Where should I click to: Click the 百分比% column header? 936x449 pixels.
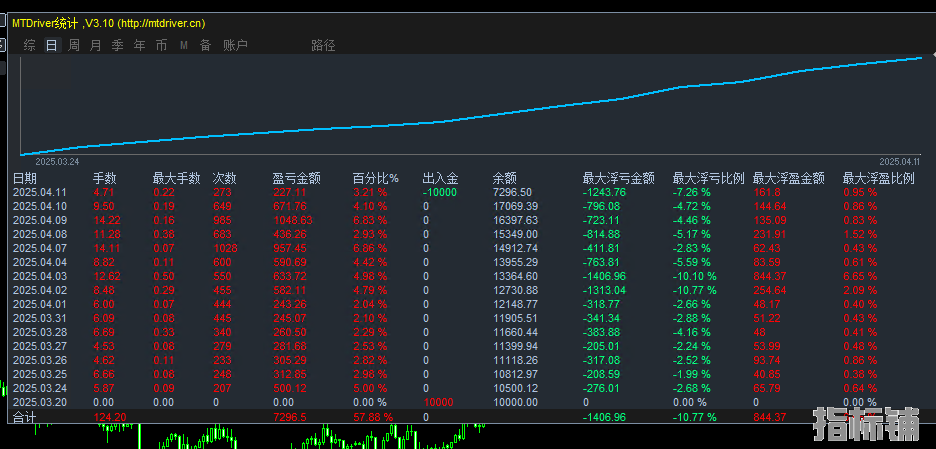[375, 178]
